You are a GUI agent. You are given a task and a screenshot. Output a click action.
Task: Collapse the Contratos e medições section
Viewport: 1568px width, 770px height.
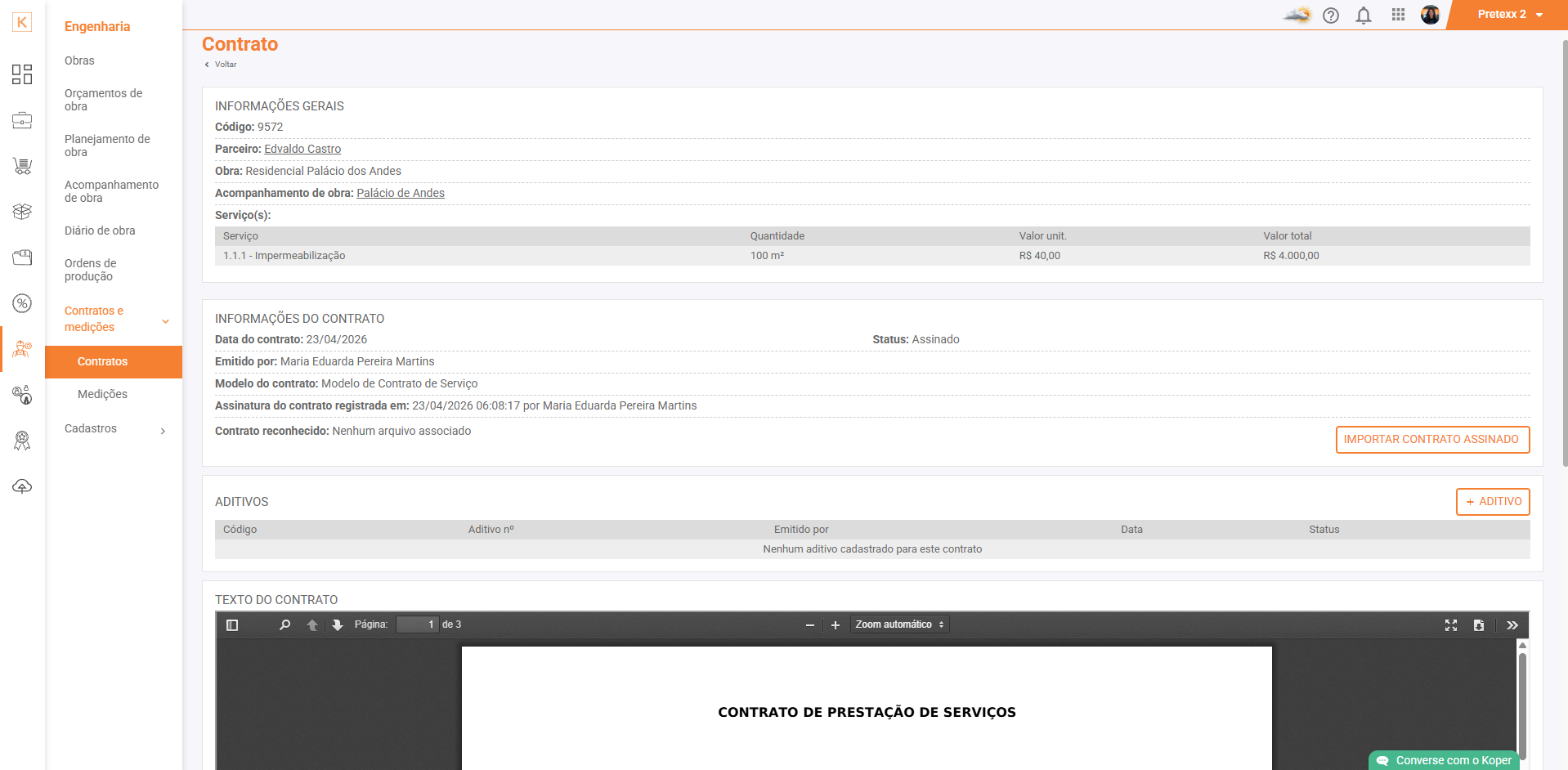[x=165, y=320]
